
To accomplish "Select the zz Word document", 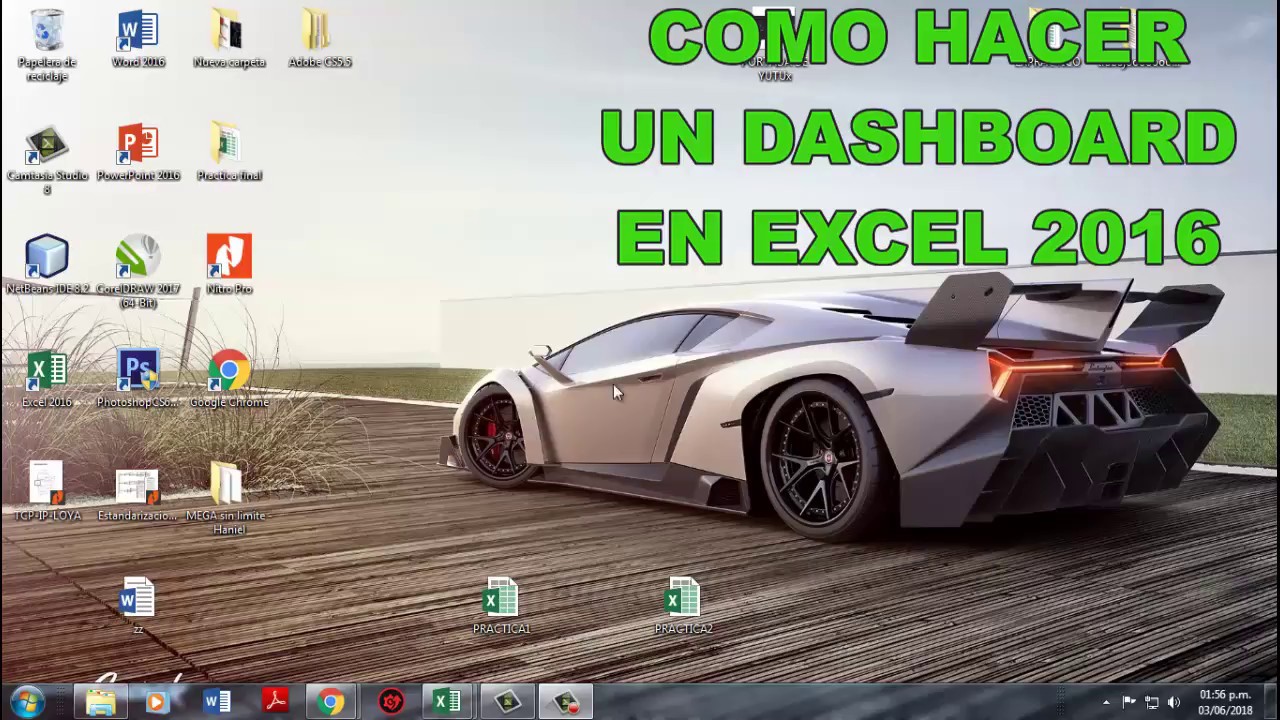I will click(138, 605).
